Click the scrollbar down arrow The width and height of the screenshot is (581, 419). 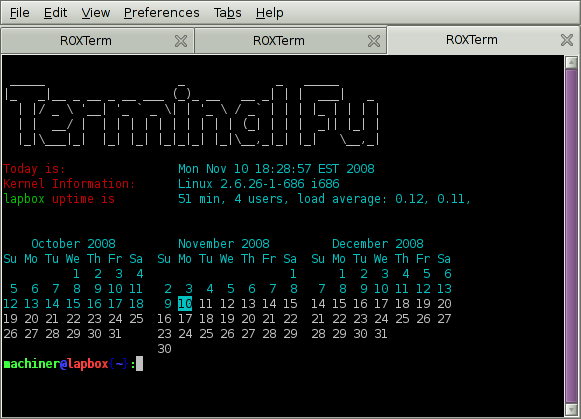click(571, 409)
